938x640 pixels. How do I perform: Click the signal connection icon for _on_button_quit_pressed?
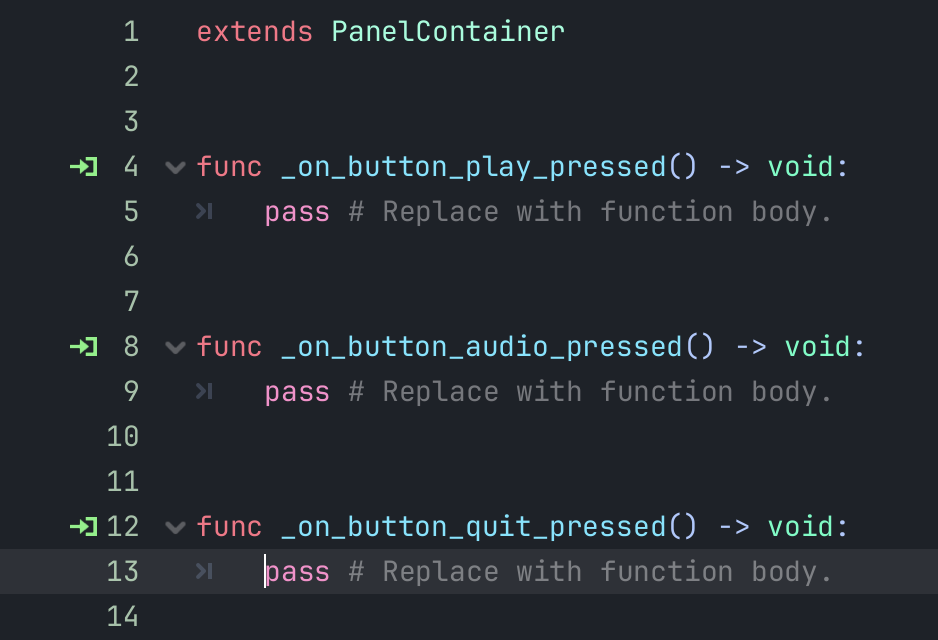click(x=83, y=527)
